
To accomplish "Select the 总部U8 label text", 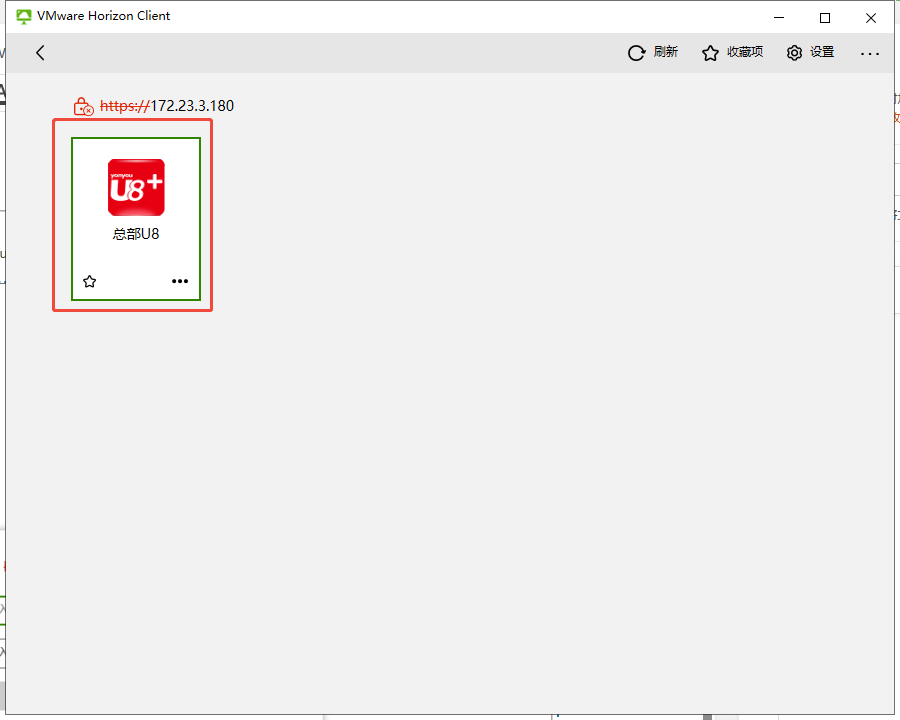I will click(136, 234).
